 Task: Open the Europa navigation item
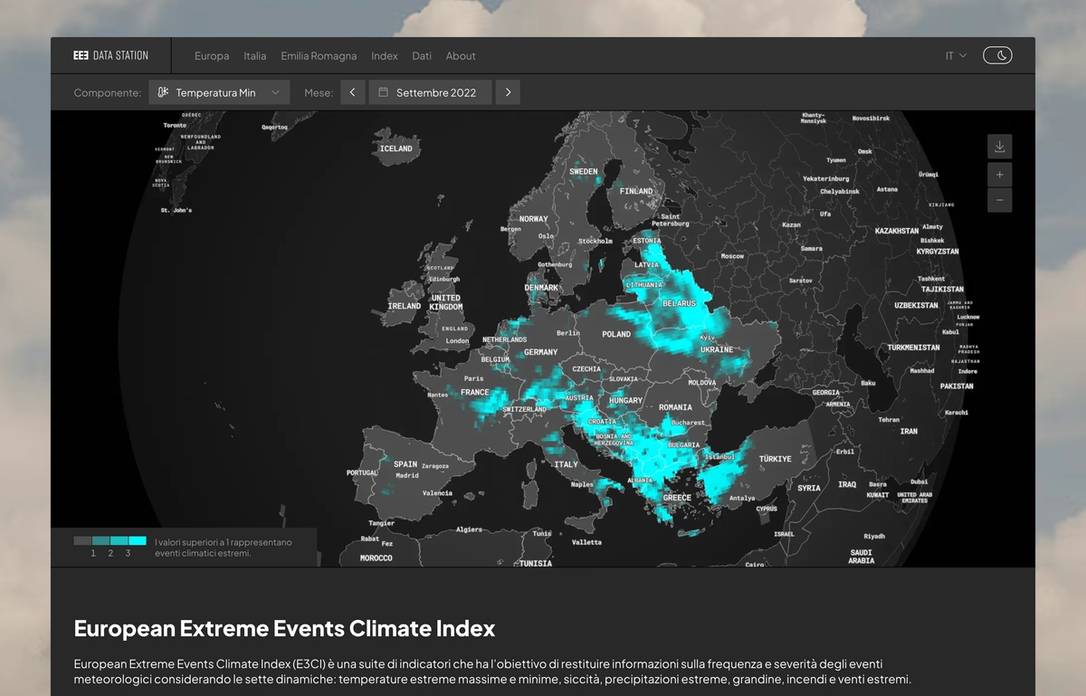(x=211, y=56)
